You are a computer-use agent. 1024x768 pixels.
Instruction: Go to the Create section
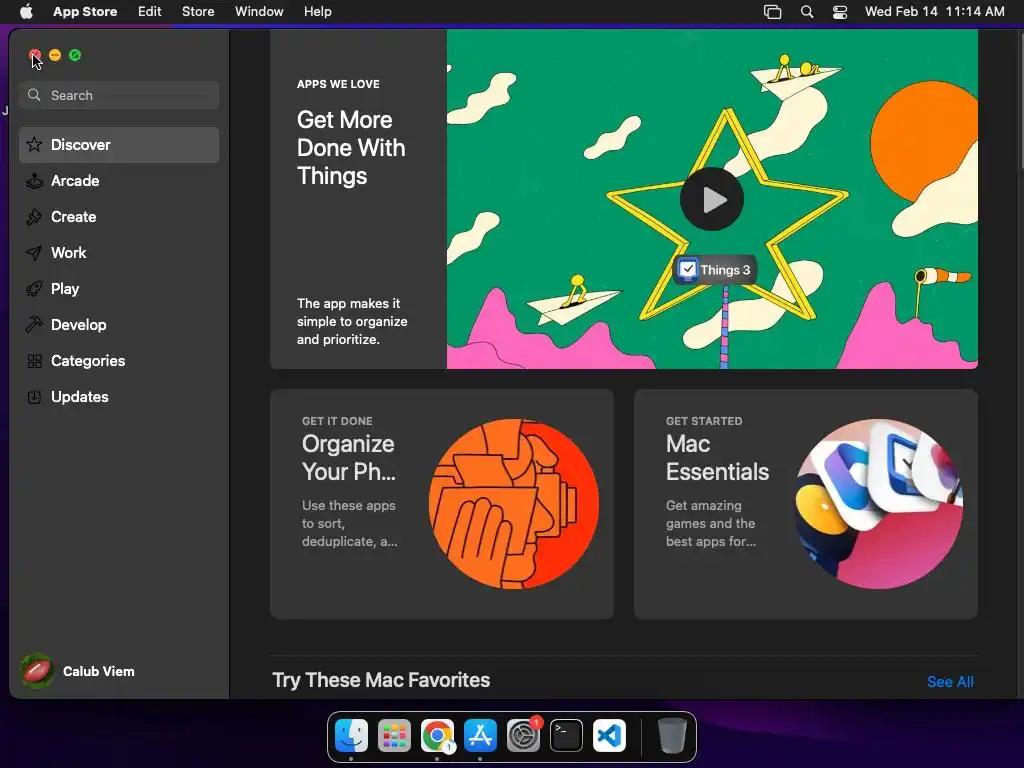coord(119,216)
